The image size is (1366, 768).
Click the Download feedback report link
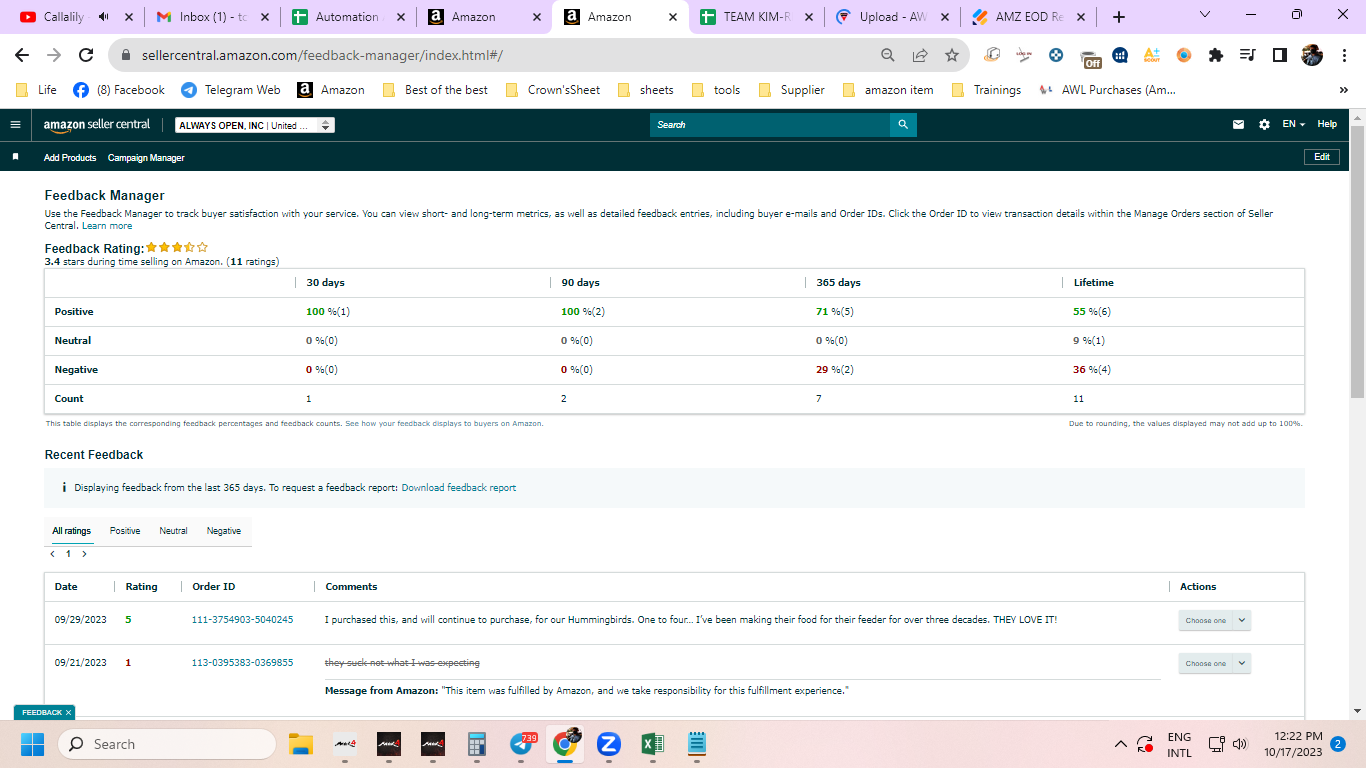(x=459, y=488)
